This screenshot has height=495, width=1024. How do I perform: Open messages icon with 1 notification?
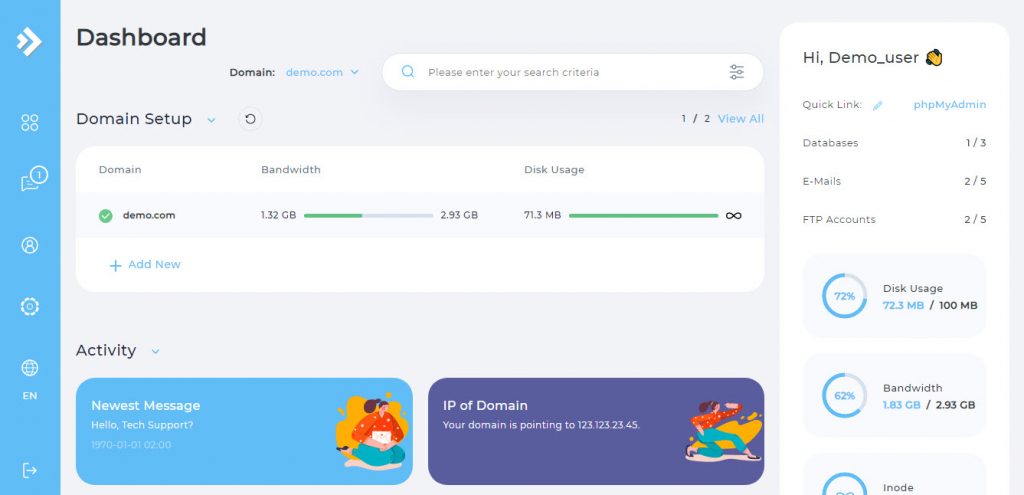point(34,179)
